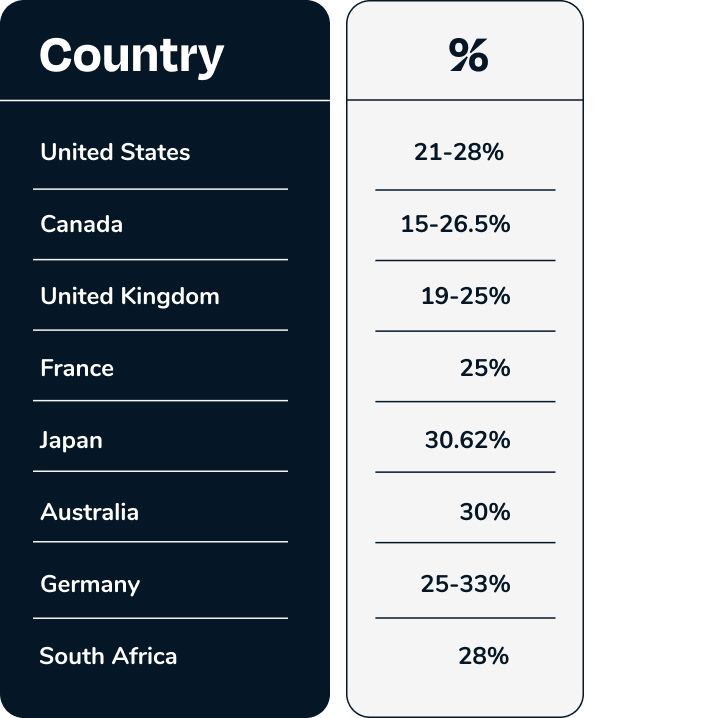Select the South Africa row label
Viewport: 712px width, 718px height.
108,656
